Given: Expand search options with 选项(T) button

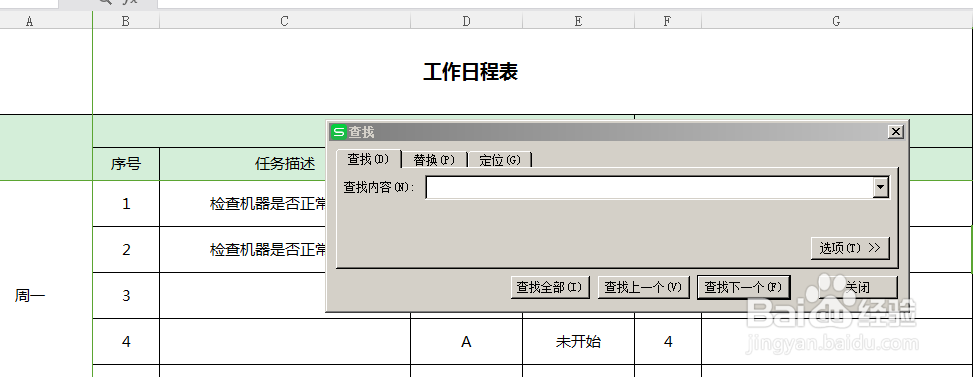Looking at the screenshot, I should pyautogui.click(x=850, y=248).
